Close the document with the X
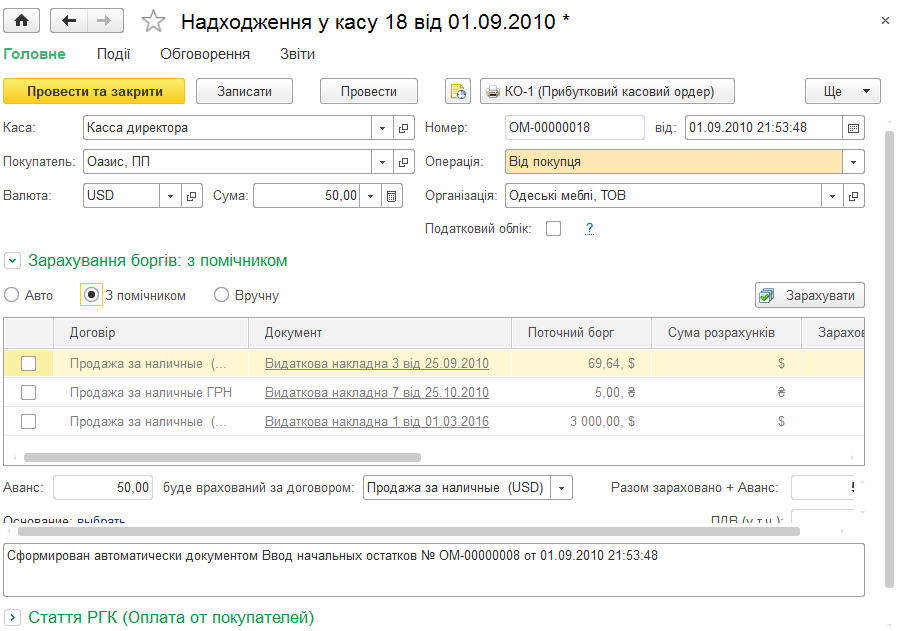The image size is (899, 631). point(885,21)
